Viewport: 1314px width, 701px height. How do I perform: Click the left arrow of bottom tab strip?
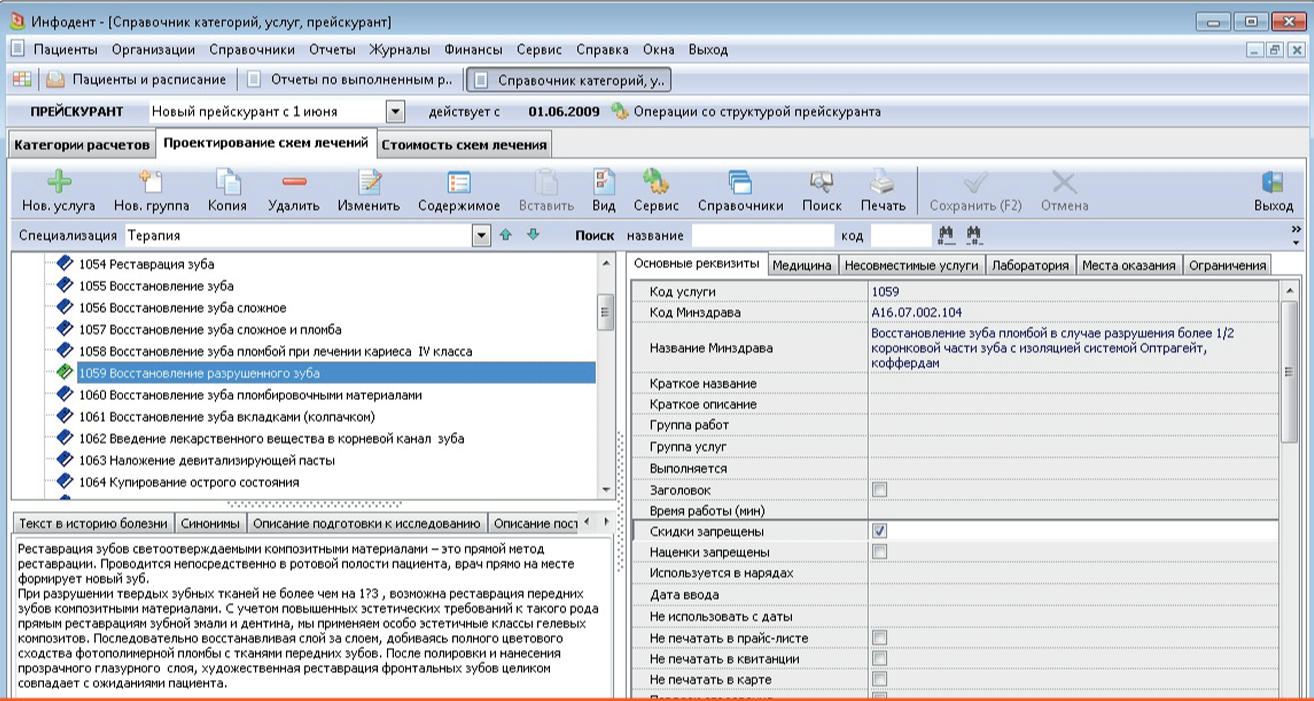point(588,522)
